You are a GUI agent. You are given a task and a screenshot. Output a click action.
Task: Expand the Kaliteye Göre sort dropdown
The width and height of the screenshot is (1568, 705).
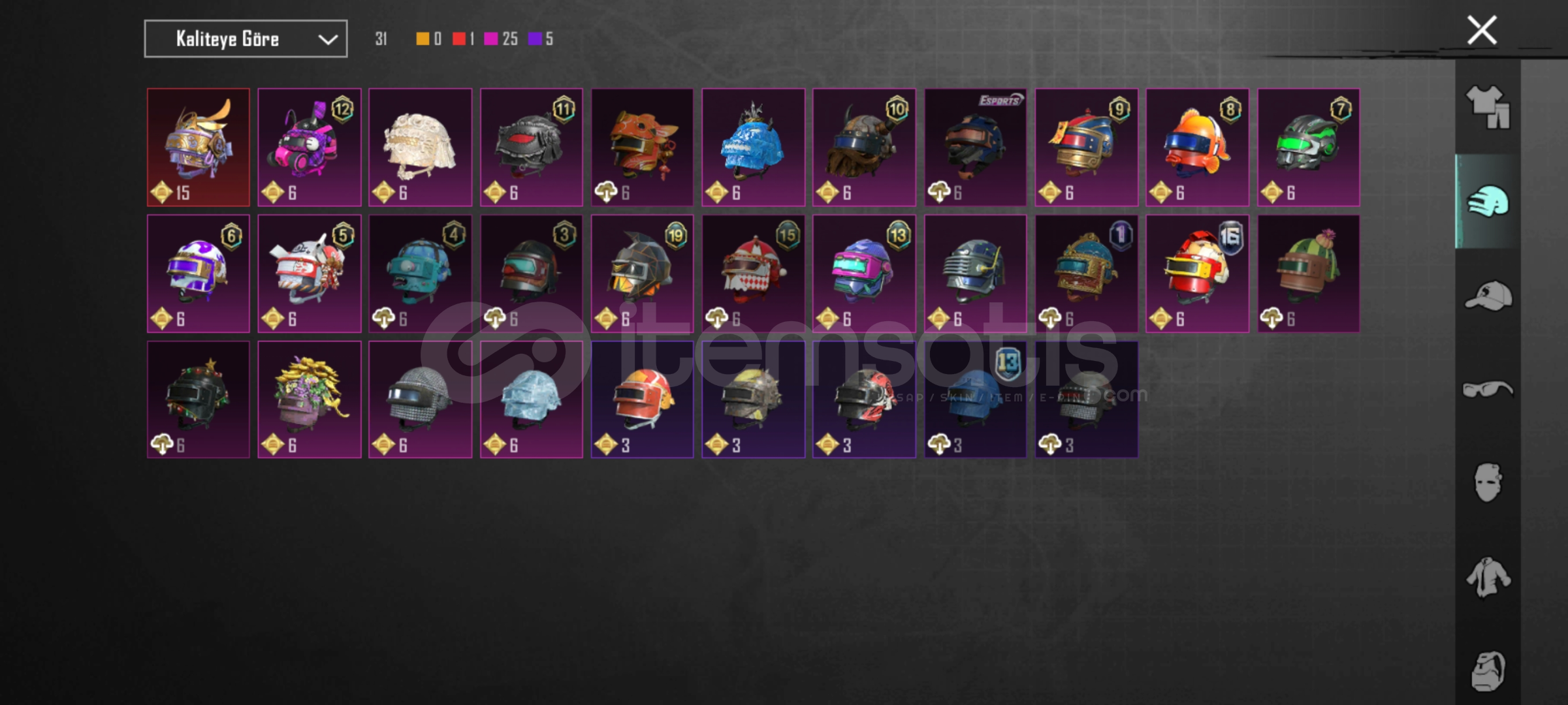(x=246, y=39)
